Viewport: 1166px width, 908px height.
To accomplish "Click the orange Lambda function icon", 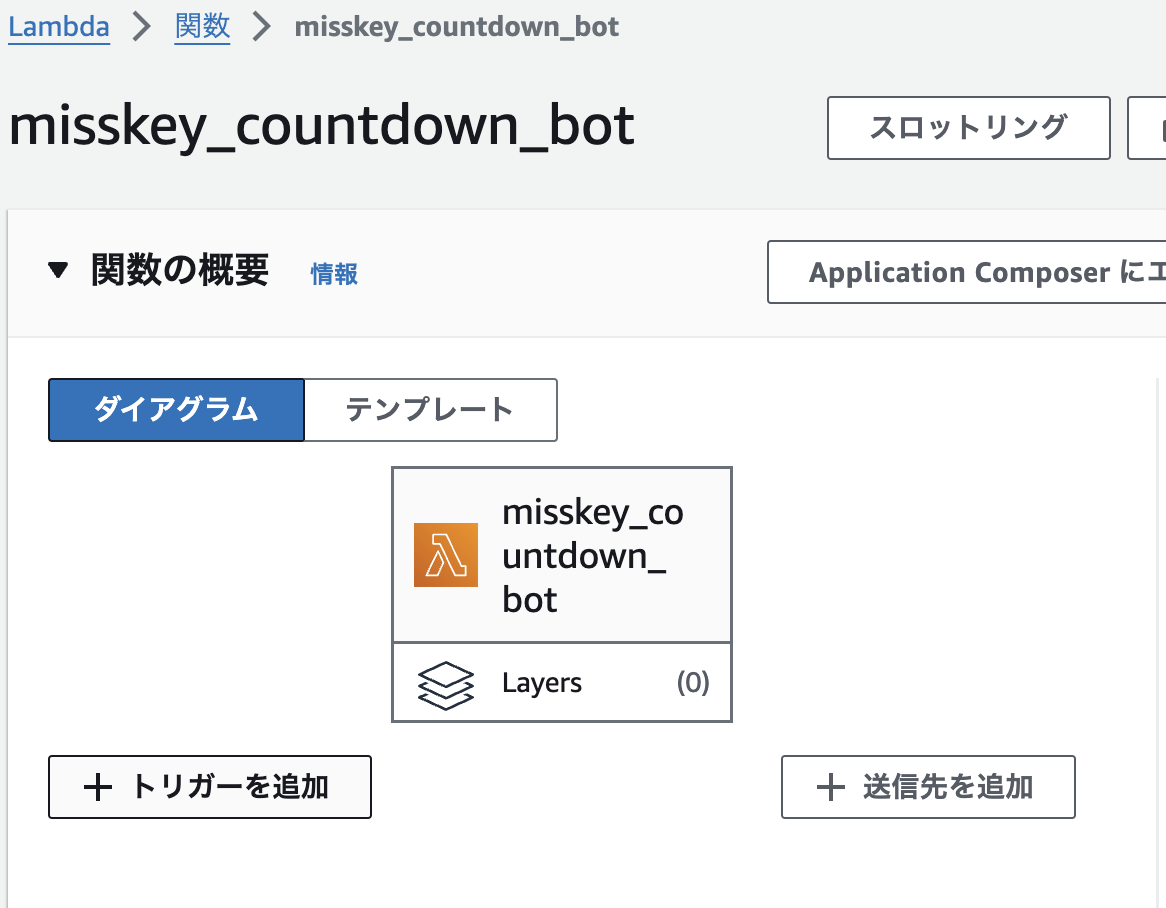I will (445, 555).
